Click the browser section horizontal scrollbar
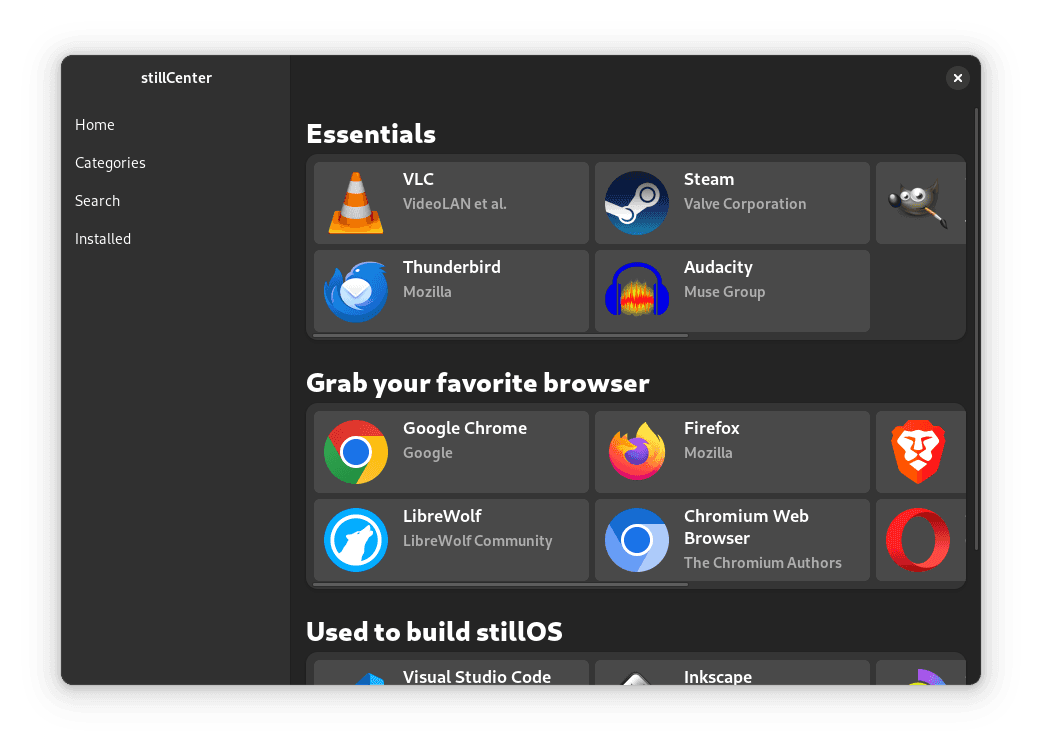 (x=500, y=585)
